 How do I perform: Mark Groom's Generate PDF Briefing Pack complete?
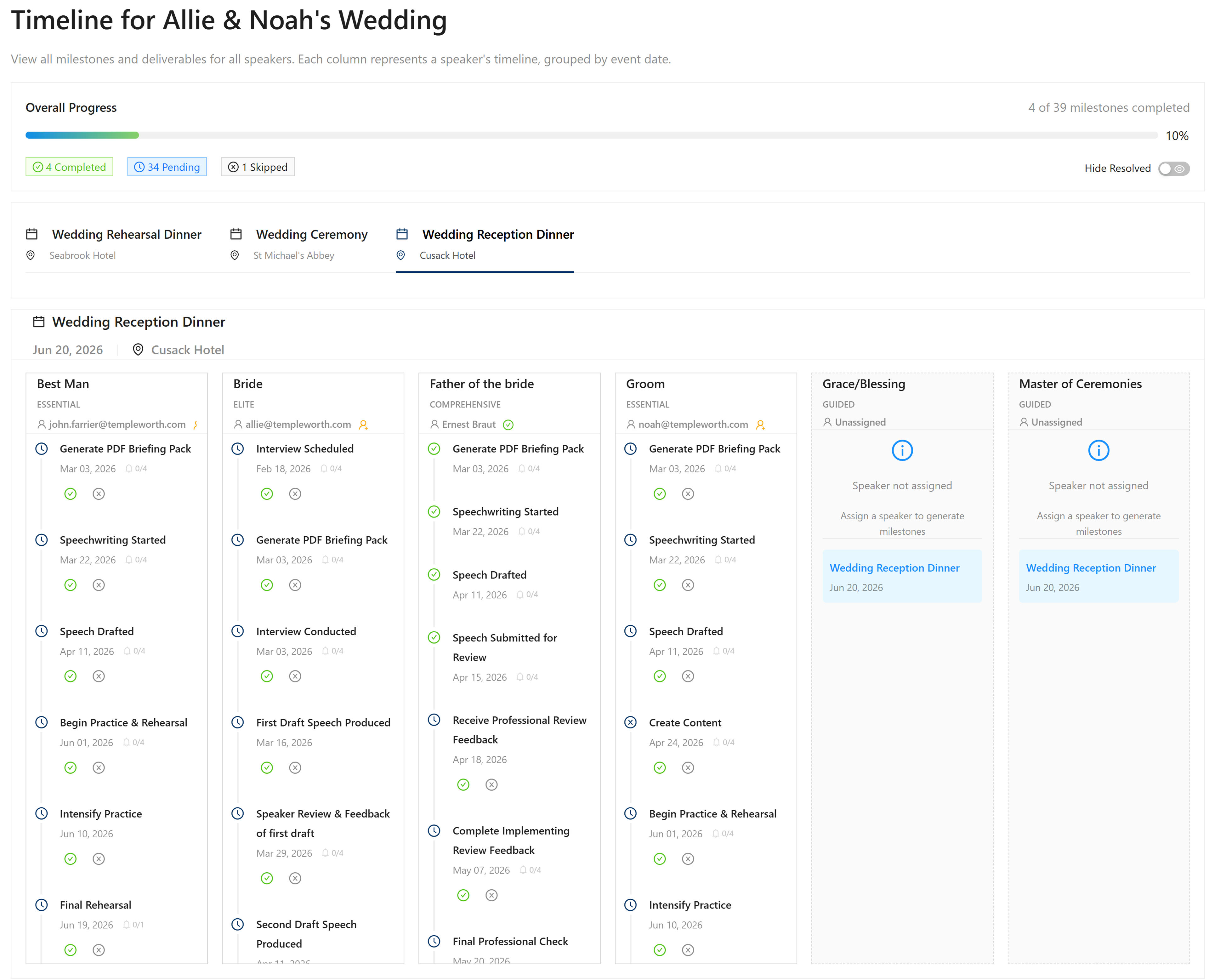coord(660,494)
